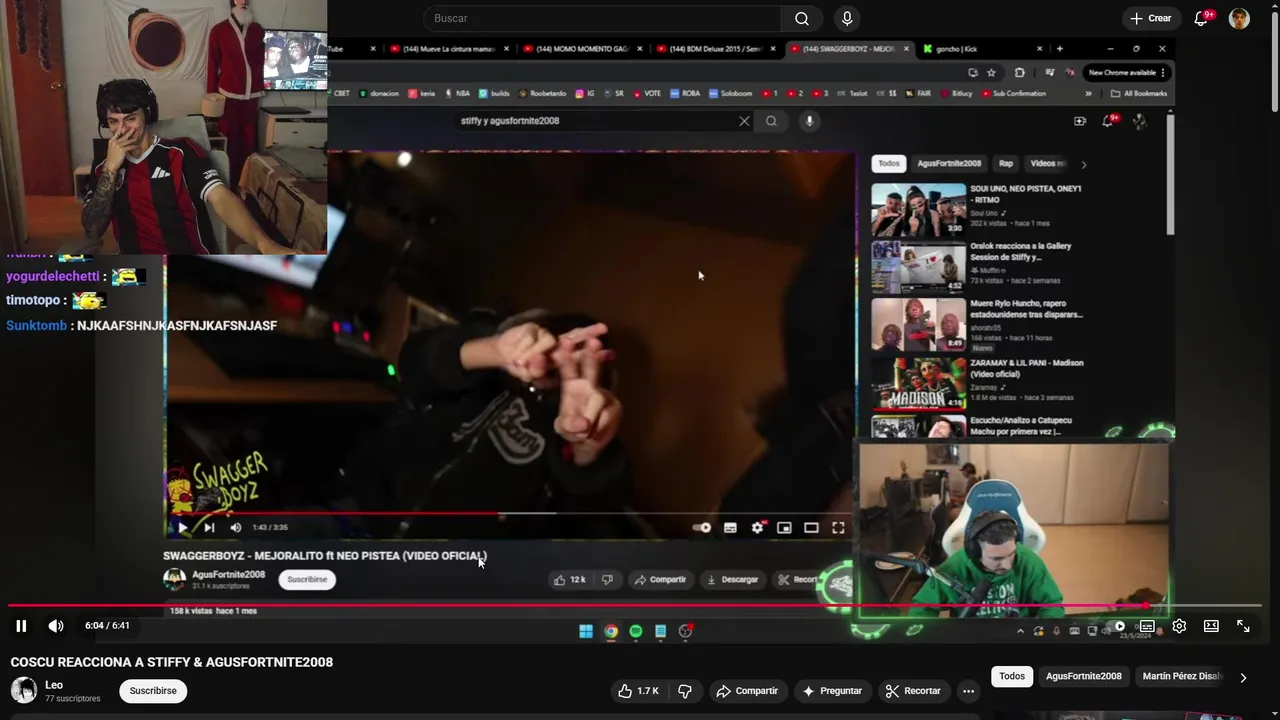Show more filter chips with right chevron
Image resolution: width=1280 pixels, height=720 pixels.
(x=1243, y=677)
